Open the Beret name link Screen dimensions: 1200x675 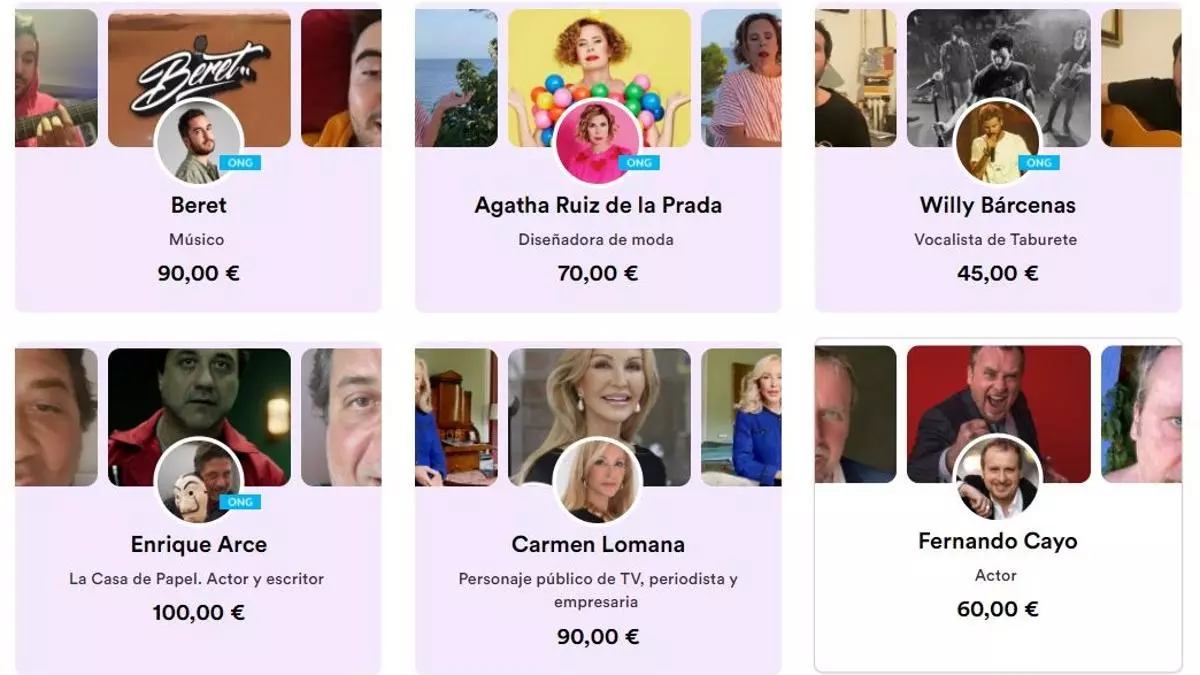point(198,205)
